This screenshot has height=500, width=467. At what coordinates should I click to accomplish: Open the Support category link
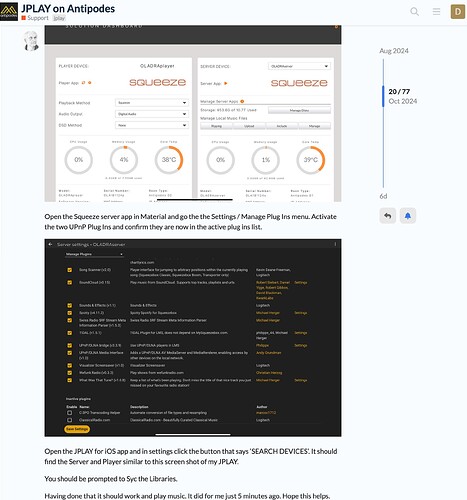coord(38,18)
